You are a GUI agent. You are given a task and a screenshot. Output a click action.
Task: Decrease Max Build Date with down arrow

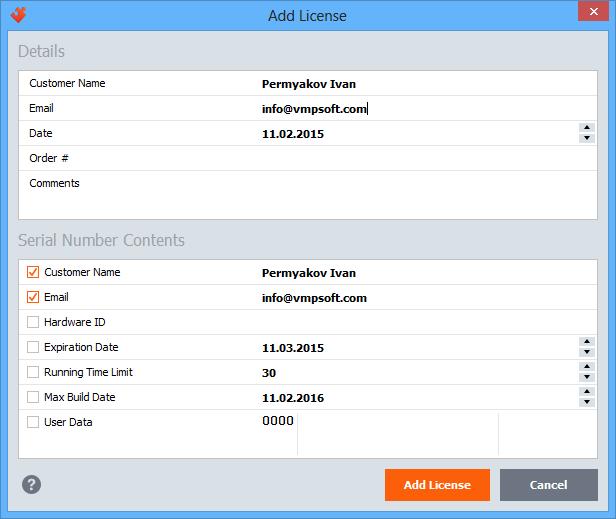point(587,402)
